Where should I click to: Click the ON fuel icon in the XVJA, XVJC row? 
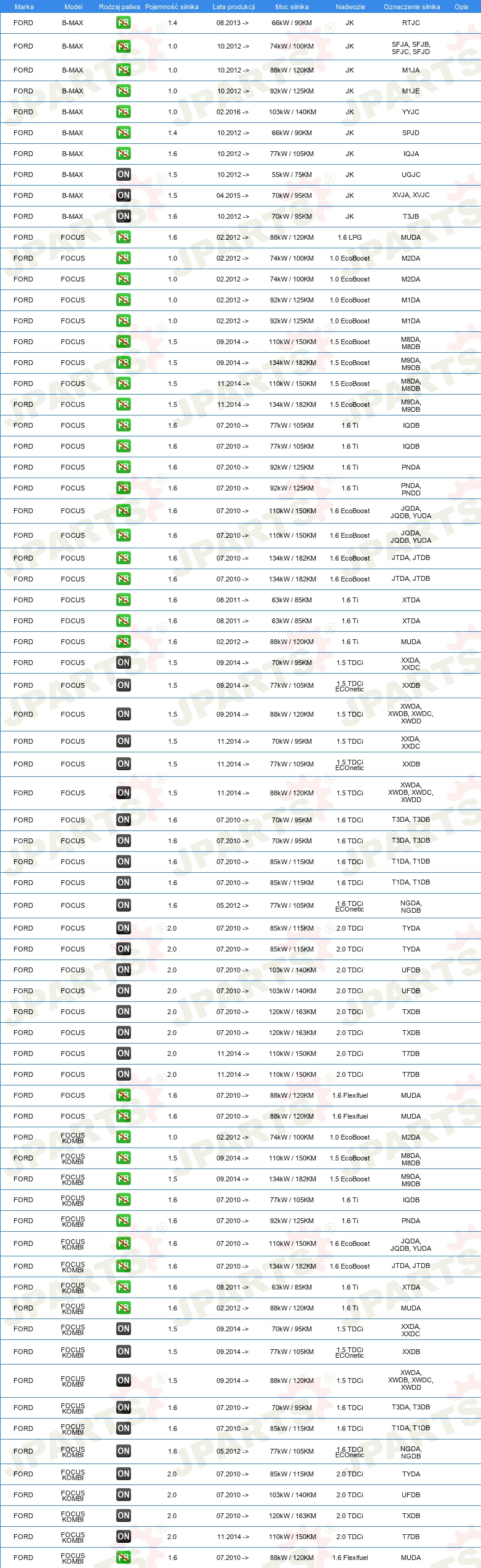pyautogui.click(x=123, y=195)
